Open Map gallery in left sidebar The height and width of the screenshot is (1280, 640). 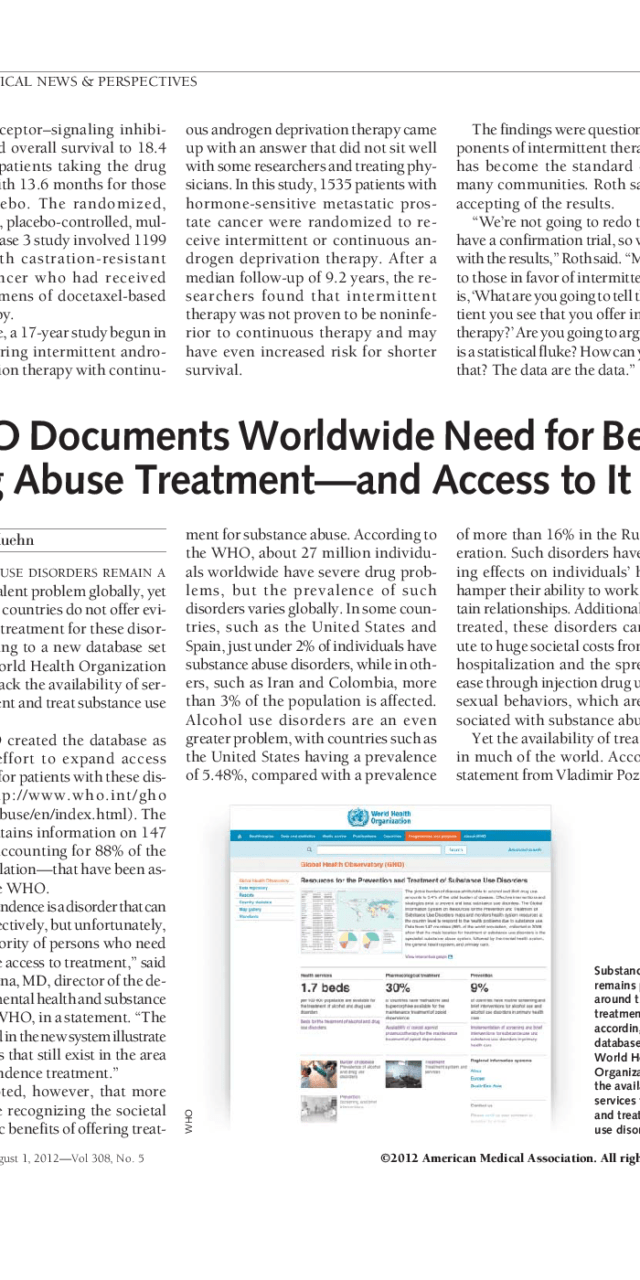point(249,908)
